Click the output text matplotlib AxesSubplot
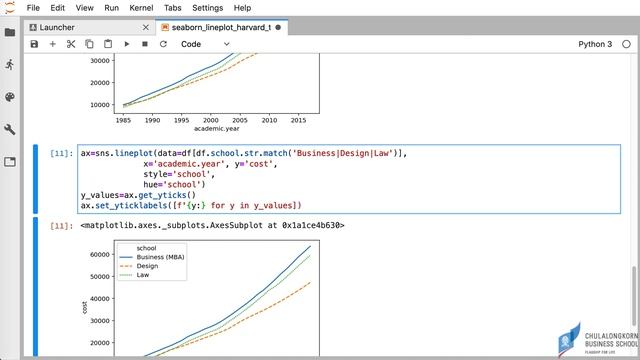 tap(212, 225)
